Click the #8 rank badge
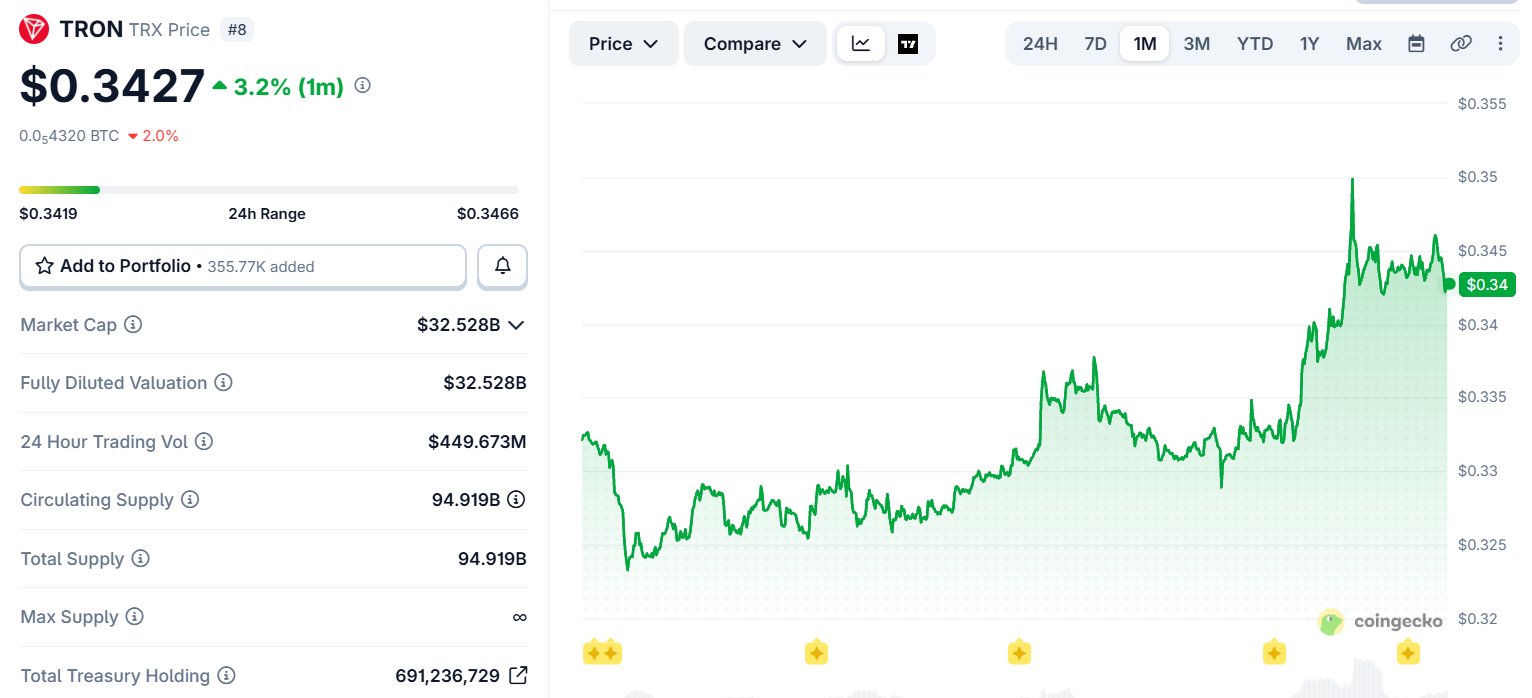The image size is (1532, 698). (237, 30)
